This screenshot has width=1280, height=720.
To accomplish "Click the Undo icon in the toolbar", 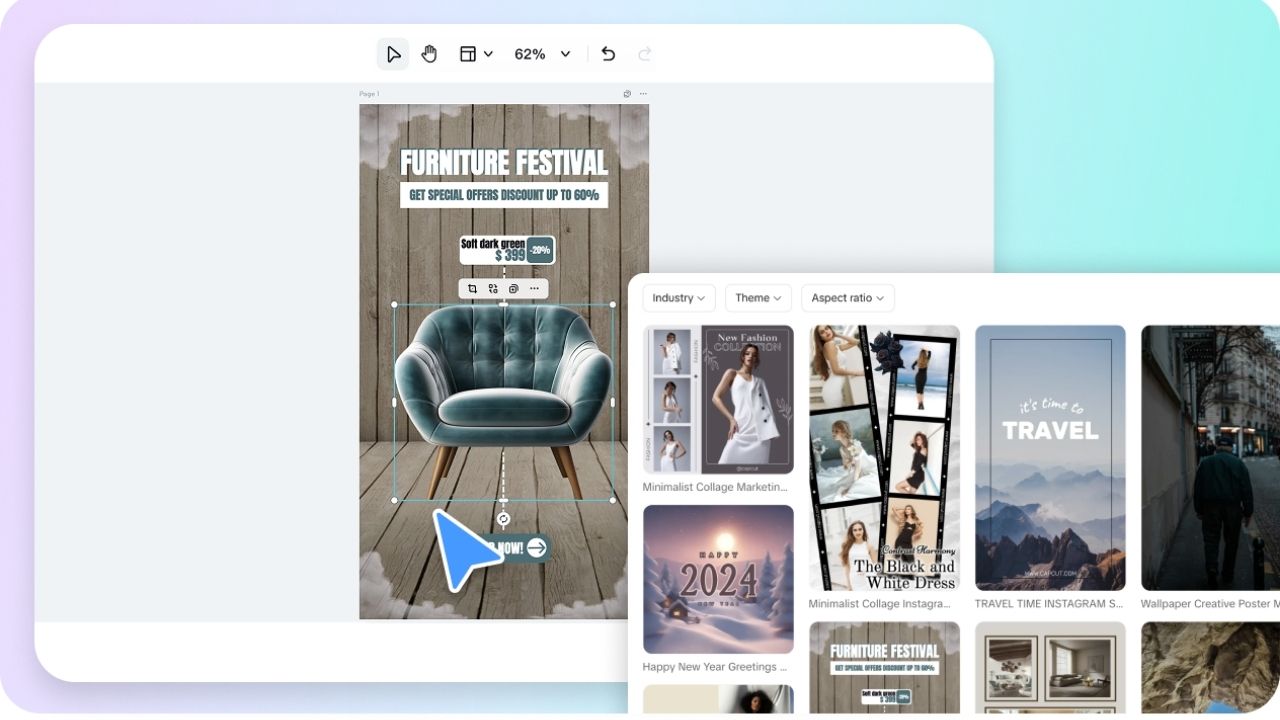I will (607, 54).
